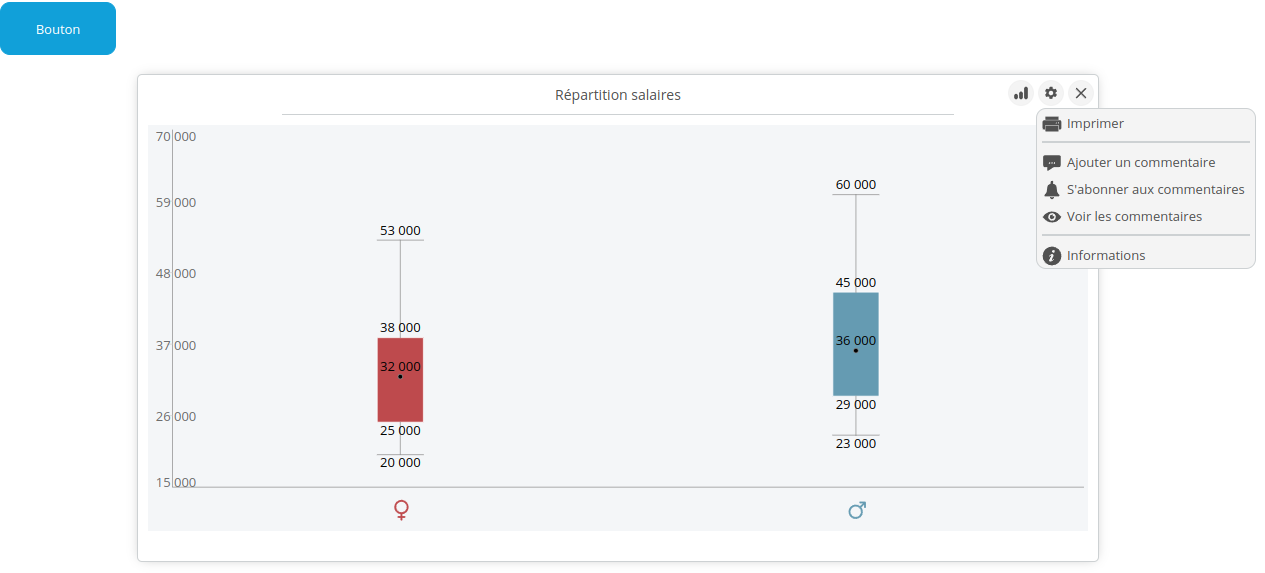Select Imprimer from the menu

(1095, 124)
